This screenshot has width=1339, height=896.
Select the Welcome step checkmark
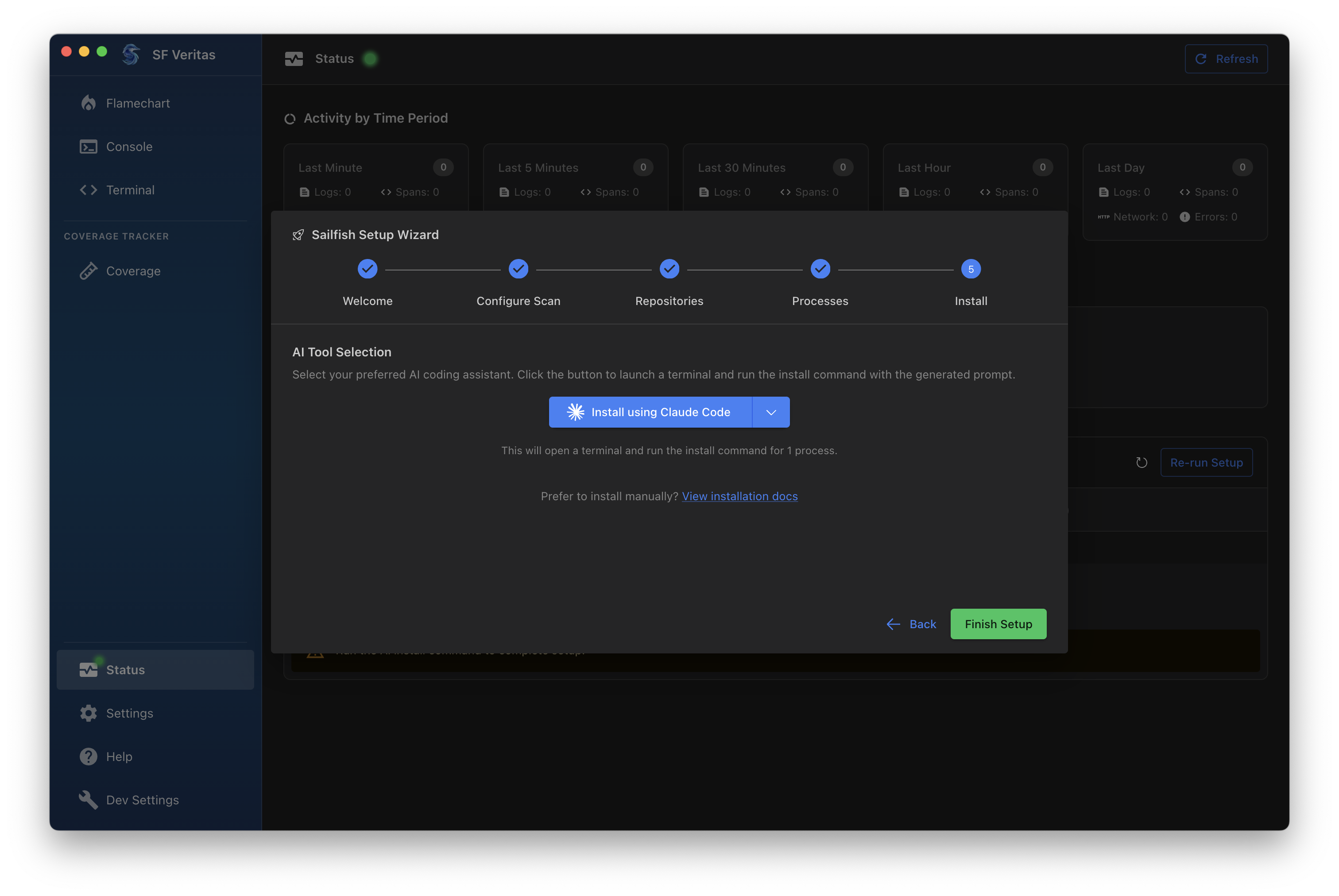tap(368, 269)
